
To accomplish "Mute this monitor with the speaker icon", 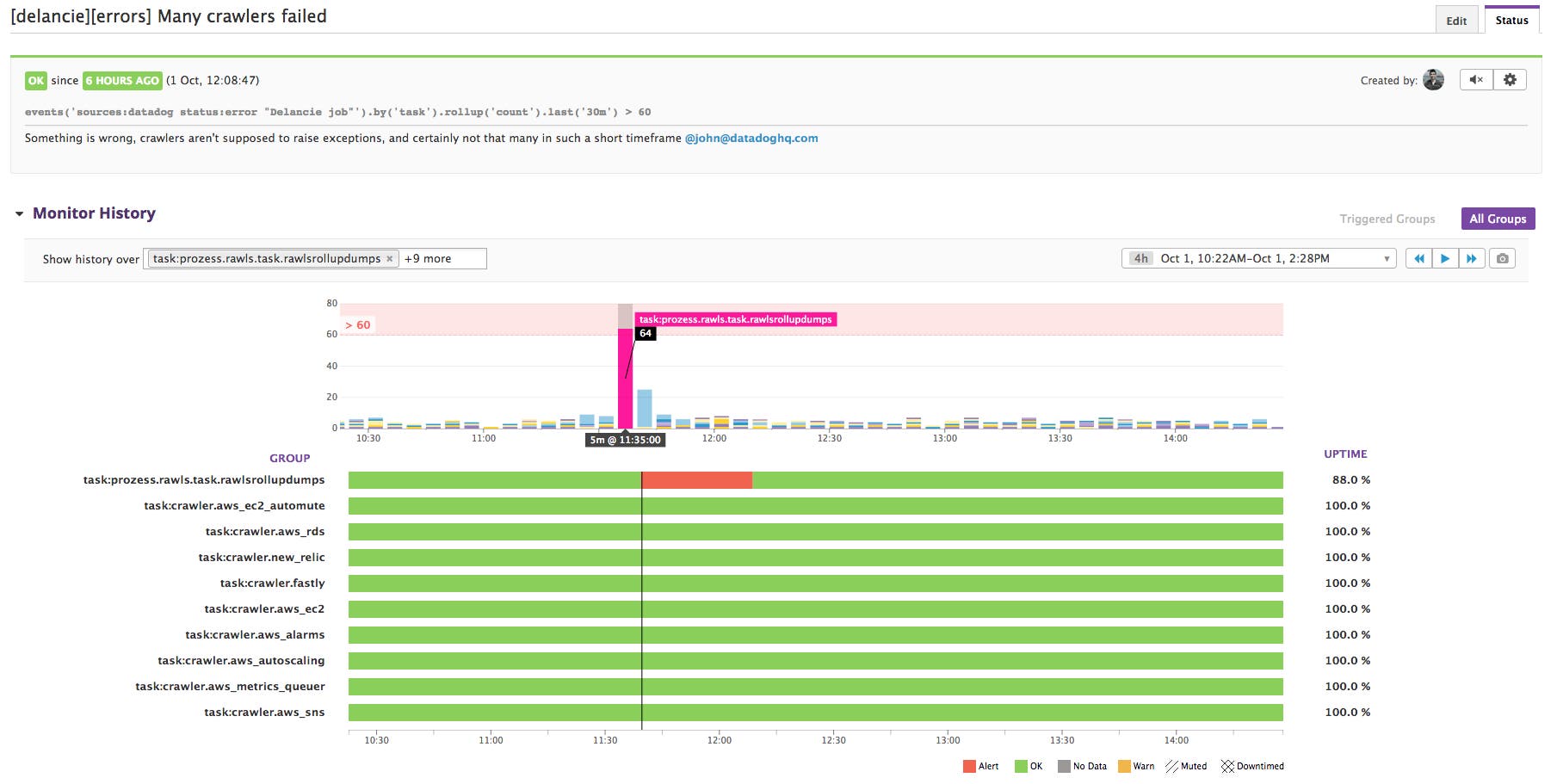I will click(x=1476, y=80).
